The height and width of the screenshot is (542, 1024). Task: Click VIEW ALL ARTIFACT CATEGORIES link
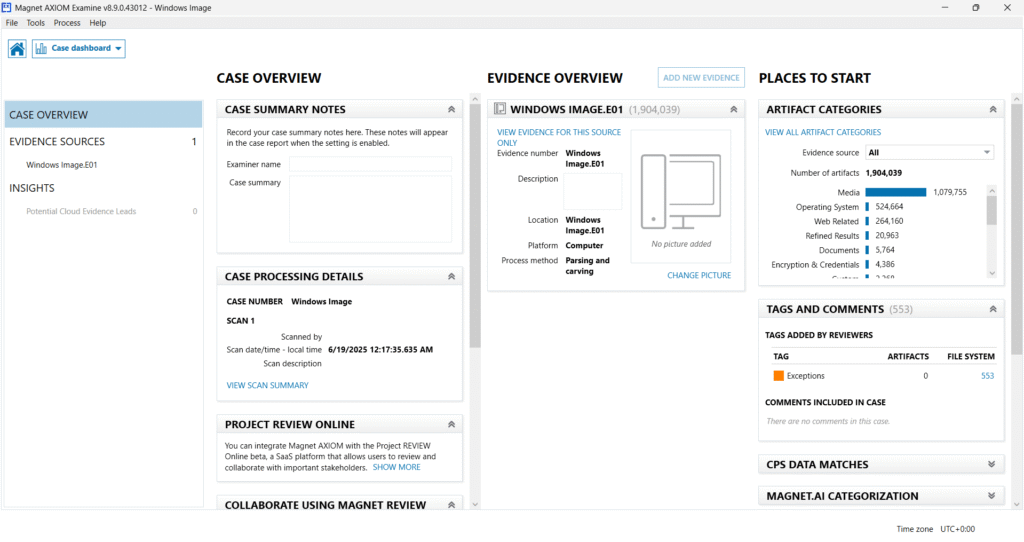[823, 132]
